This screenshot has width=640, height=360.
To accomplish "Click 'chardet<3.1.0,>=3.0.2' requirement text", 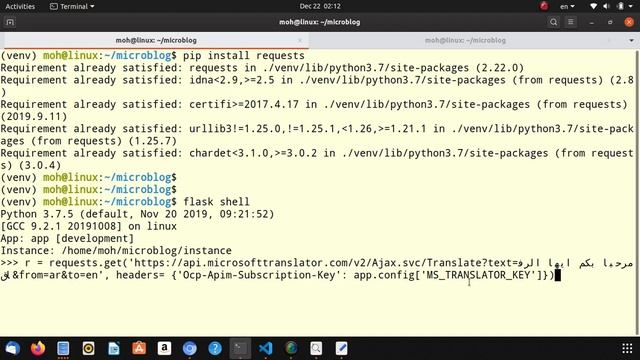I will pos(253,153).
